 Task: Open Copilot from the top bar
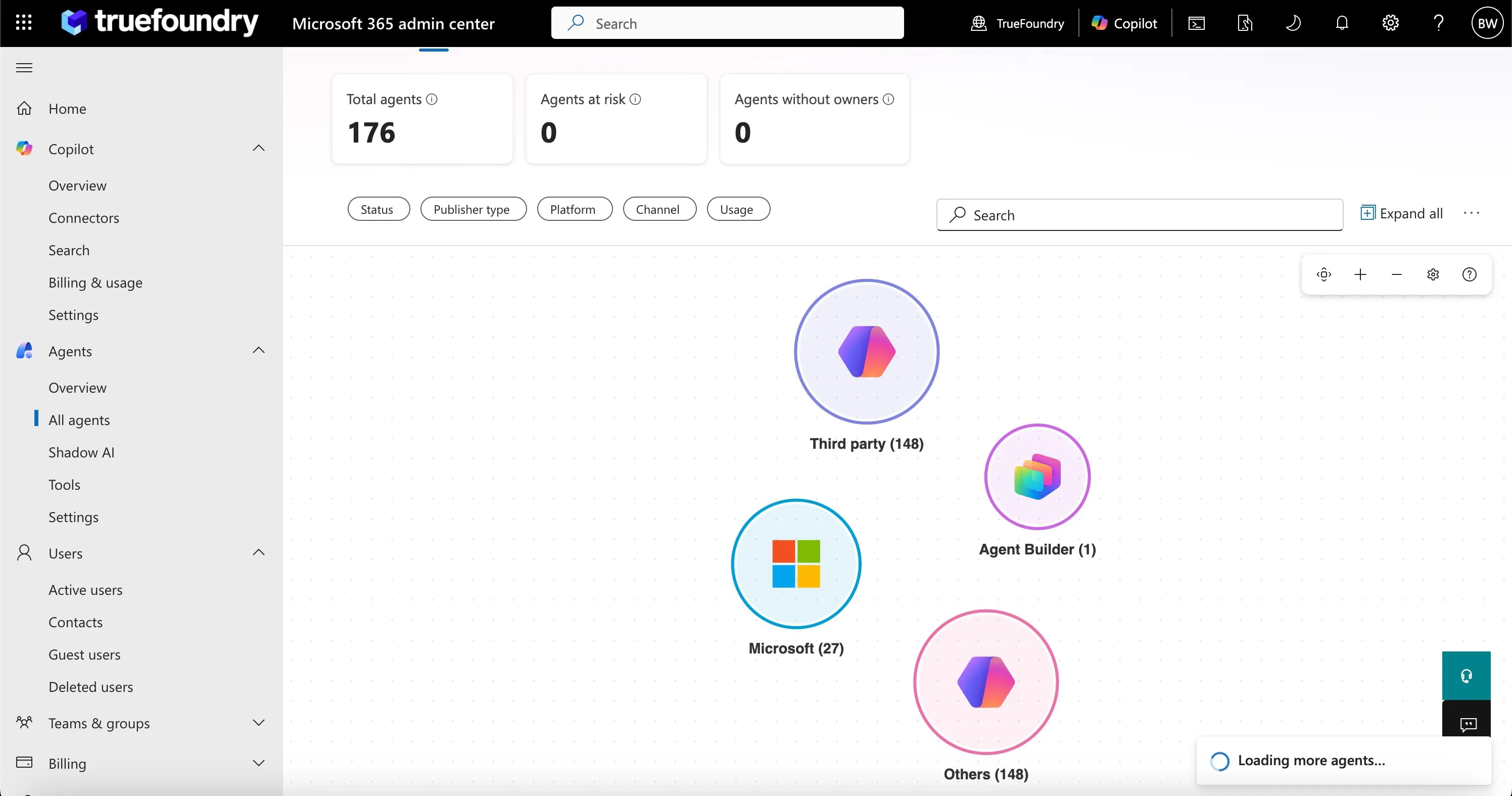click(1124, 23)
